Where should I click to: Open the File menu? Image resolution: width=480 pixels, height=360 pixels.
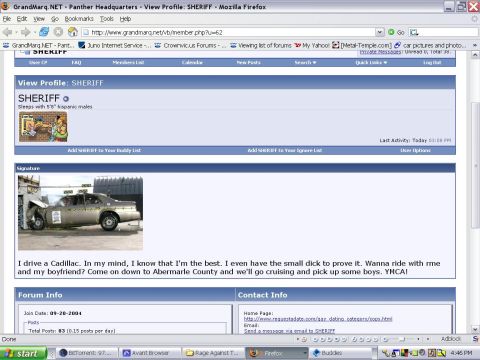7,19
